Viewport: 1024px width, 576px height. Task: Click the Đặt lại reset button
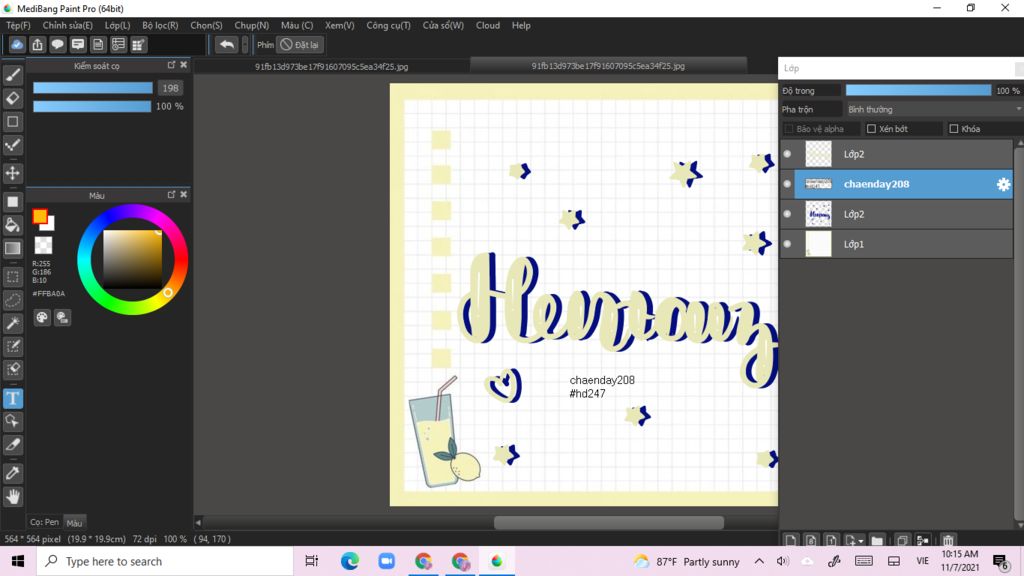coord(300,44)
